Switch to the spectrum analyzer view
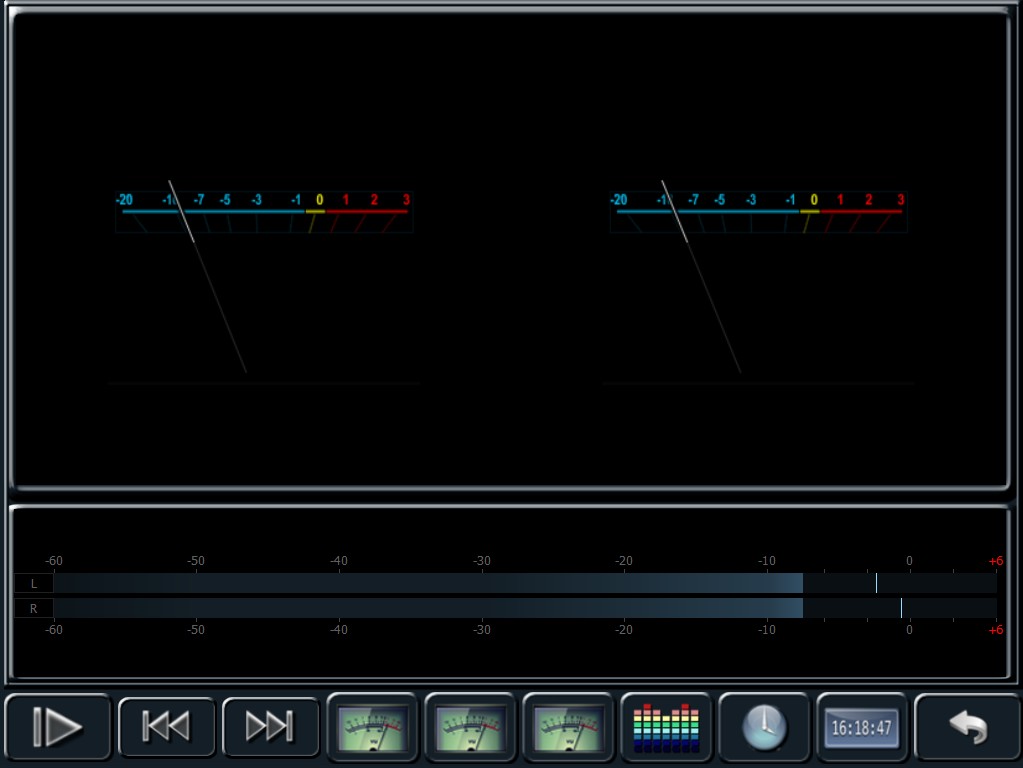The height and width of the screenshot is (768, 1023). 666,727
